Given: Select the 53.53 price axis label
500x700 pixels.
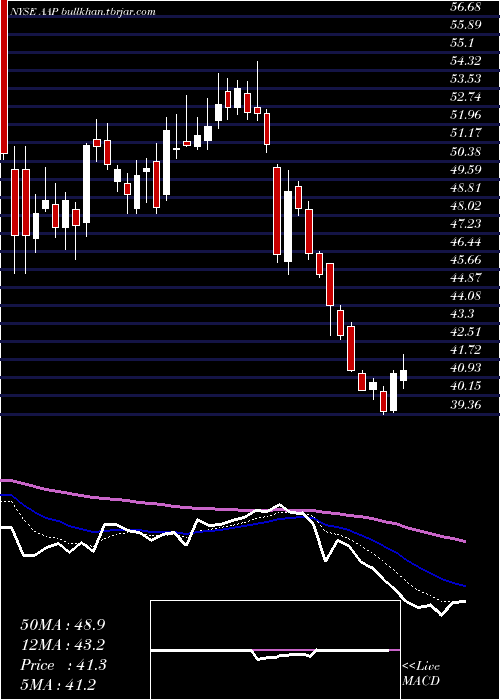Looking at the screenshot, I should pos(465,79).
